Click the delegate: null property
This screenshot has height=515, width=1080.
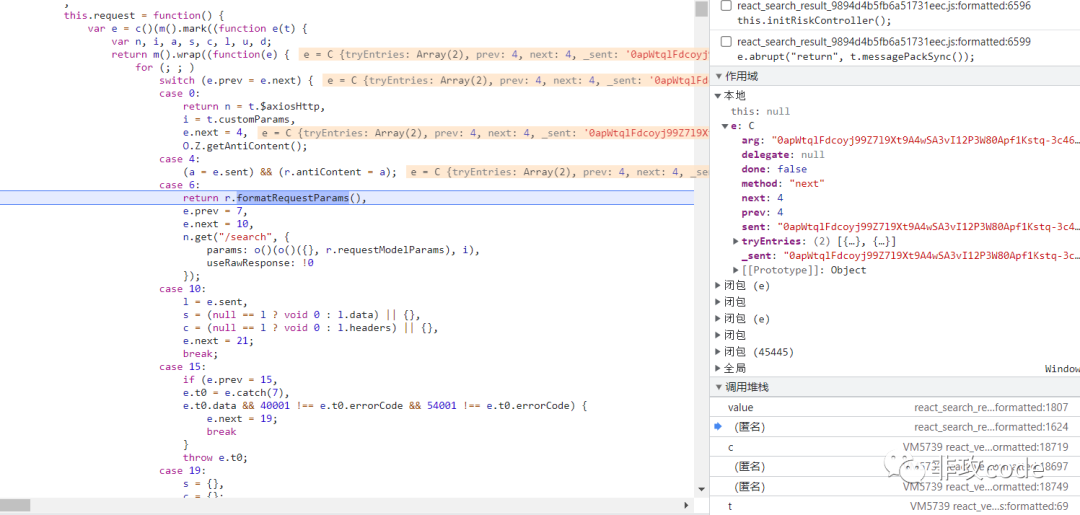pyautogui.click(x=782, y=155)
